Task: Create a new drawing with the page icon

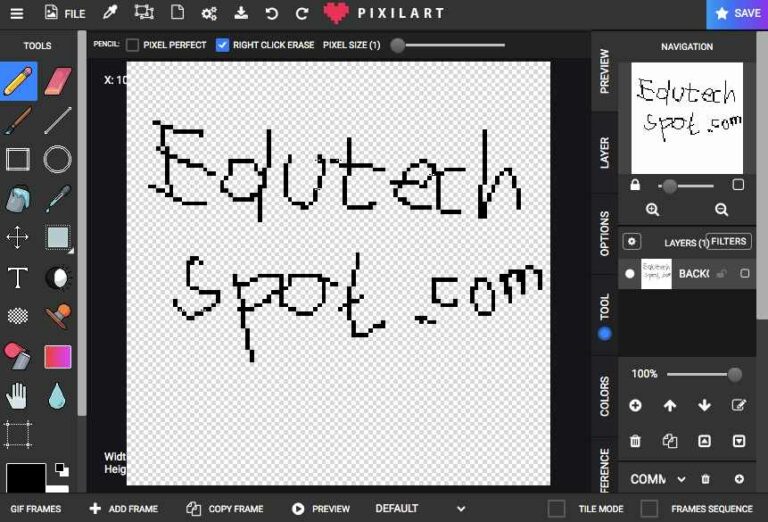Action: tap(177, 12)
